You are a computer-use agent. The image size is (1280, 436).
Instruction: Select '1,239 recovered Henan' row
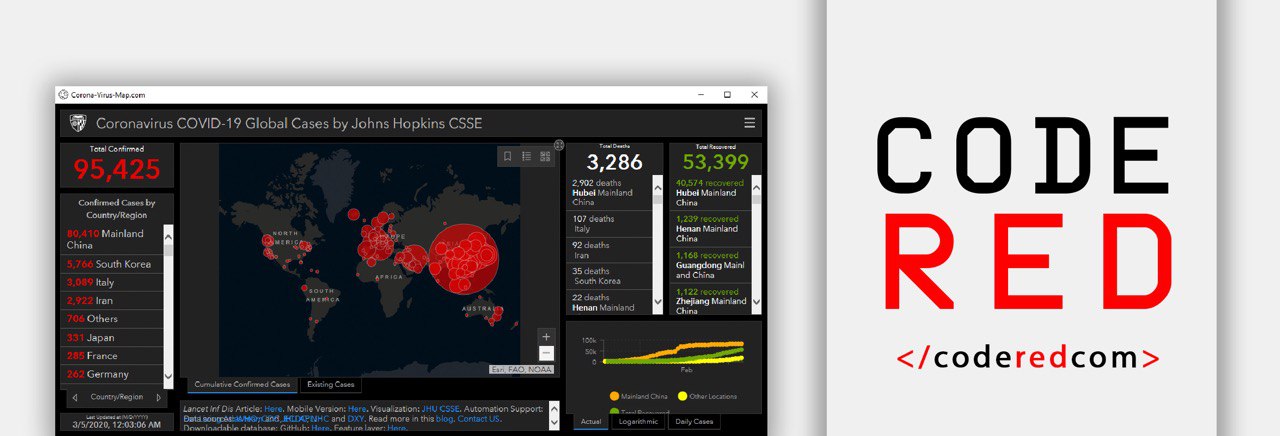click(x=711, y=228)
